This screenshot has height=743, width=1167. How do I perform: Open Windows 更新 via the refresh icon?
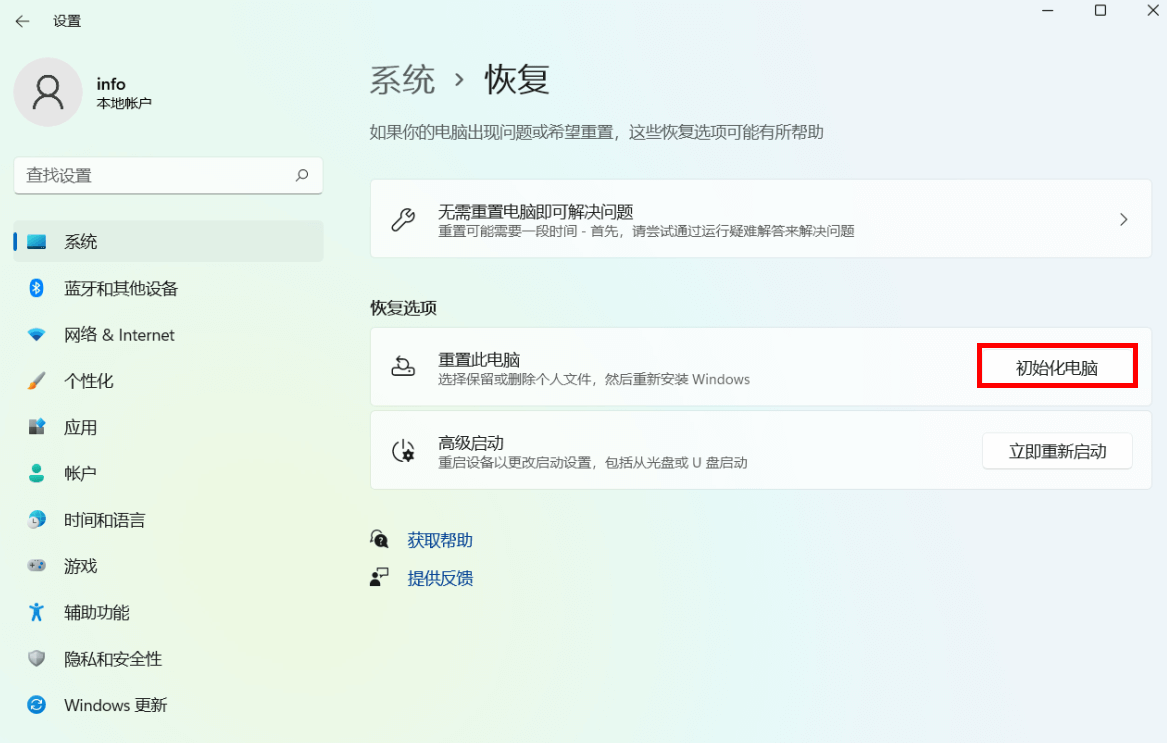[x=37, y=705]
